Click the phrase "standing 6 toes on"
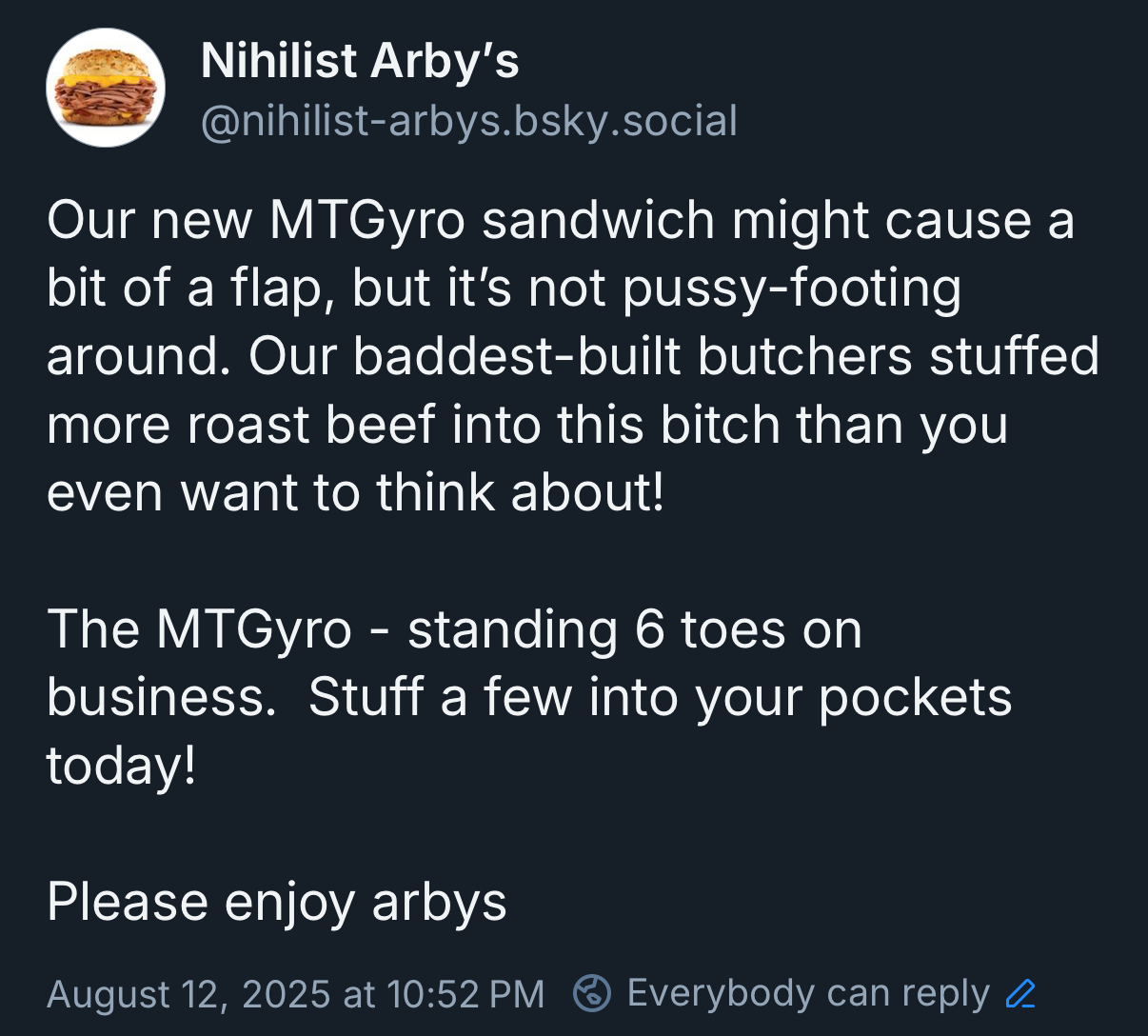Viewport: 1148px width, 1036px height. [x=635, y=629]
